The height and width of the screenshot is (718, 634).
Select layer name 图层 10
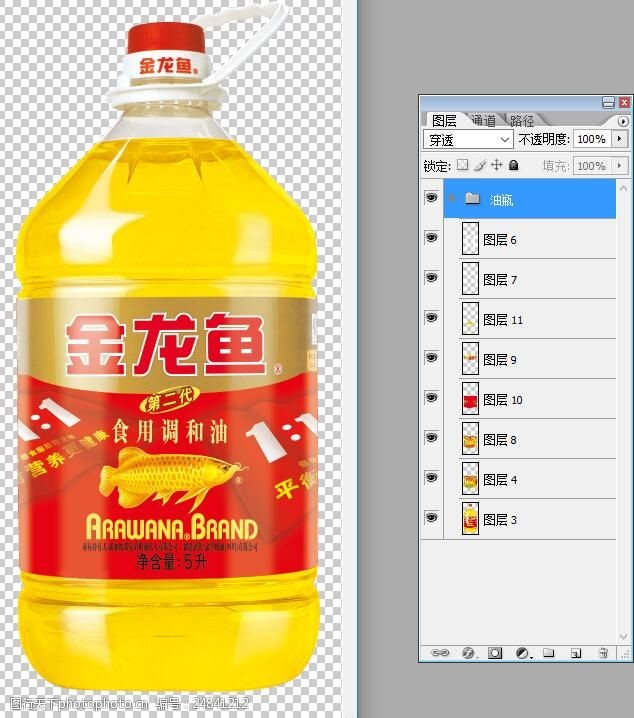503,400
